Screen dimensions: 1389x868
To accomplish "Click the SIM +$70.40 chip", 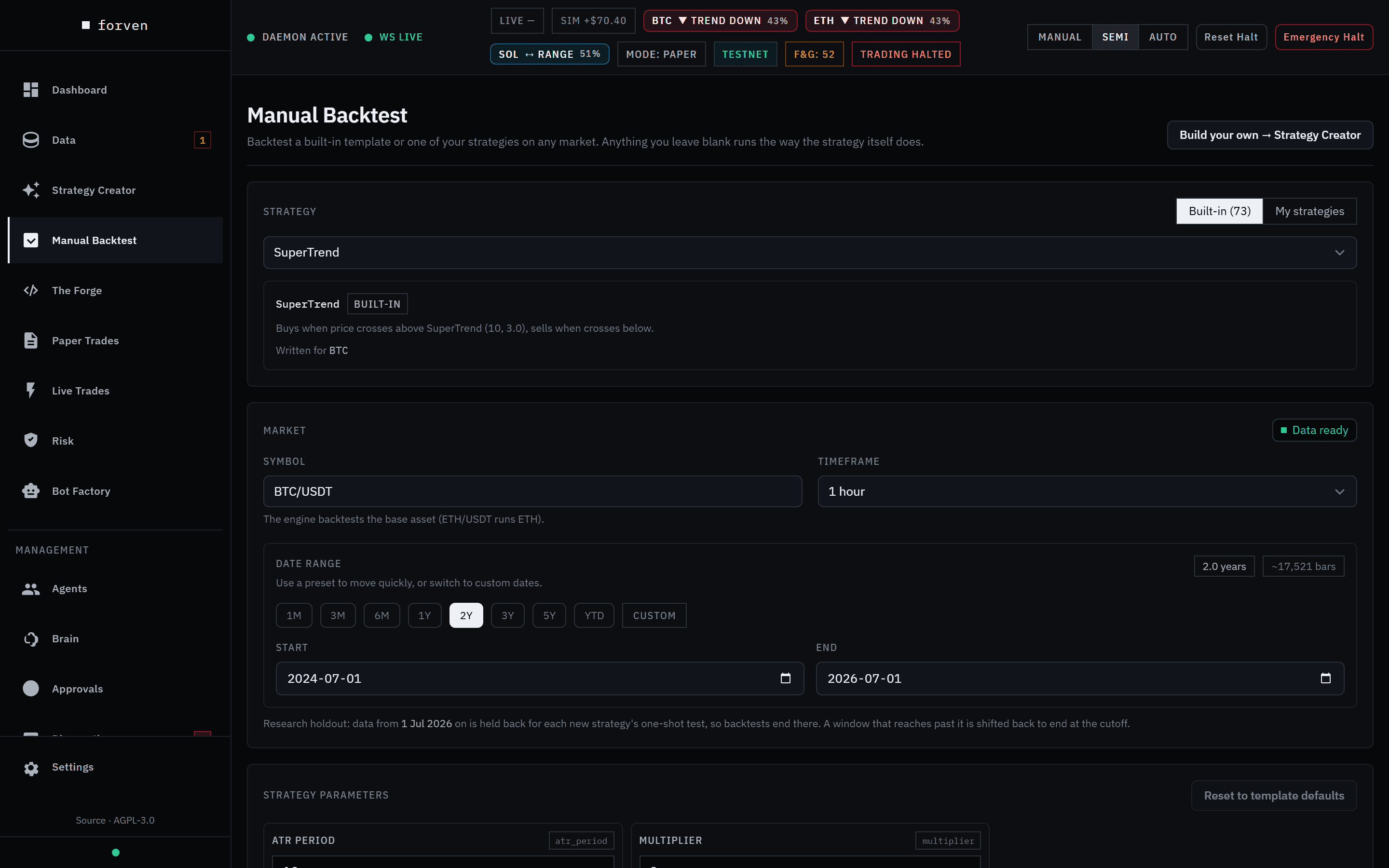I will click(x=593, y=21).
